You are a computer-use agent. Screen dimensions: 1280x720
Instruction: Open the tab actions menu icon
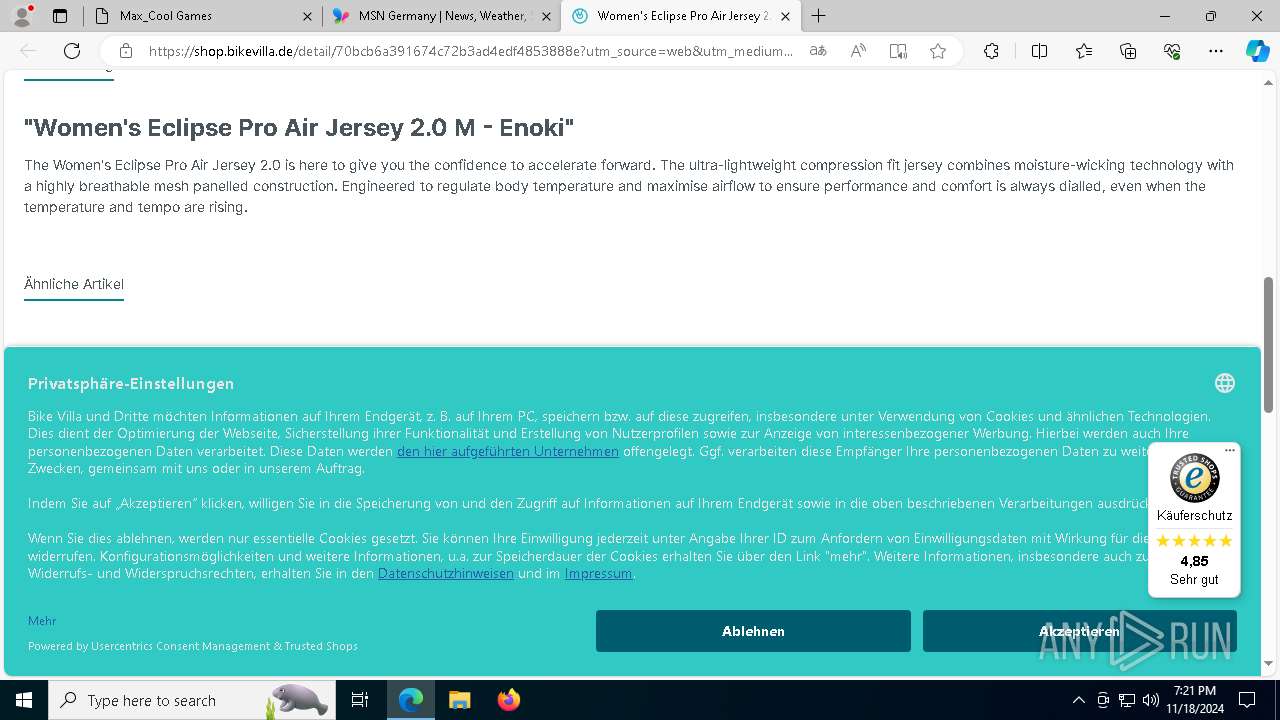(x=60, y=16)
